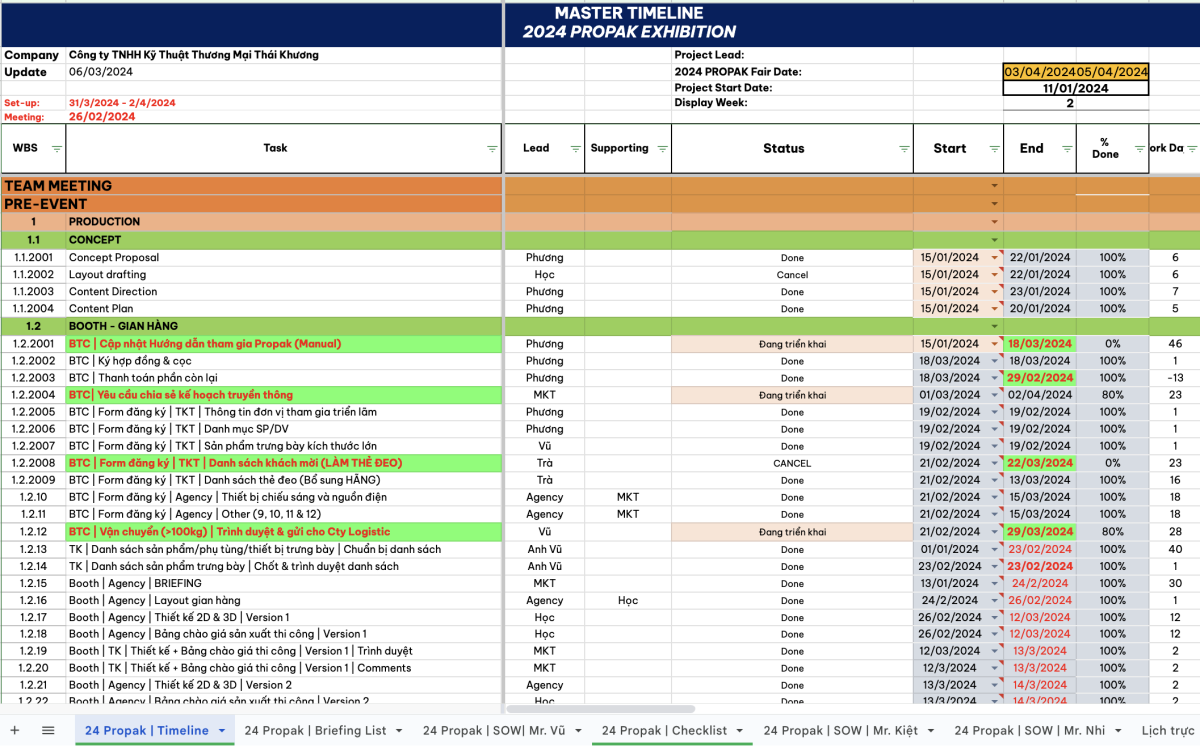Open the Task column filter
Image resolution: width=1200 pixels, height=746 pixels.
click(492, 148)
